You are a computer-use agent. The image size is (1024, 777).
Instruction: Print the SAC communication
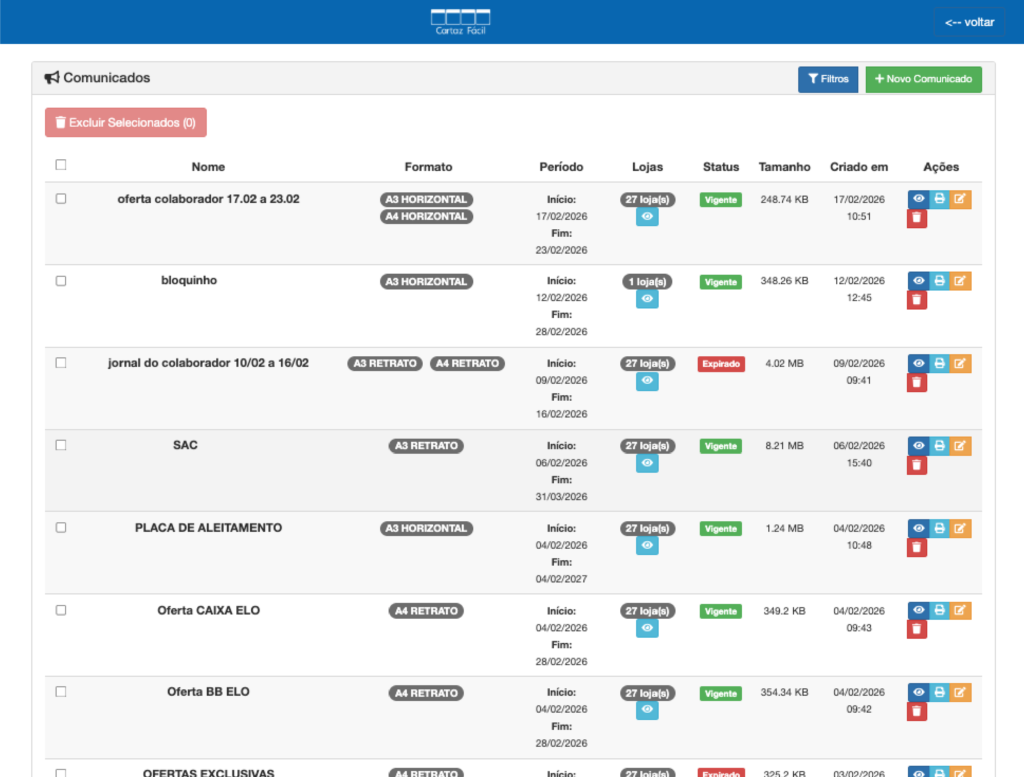pos(939,446)
